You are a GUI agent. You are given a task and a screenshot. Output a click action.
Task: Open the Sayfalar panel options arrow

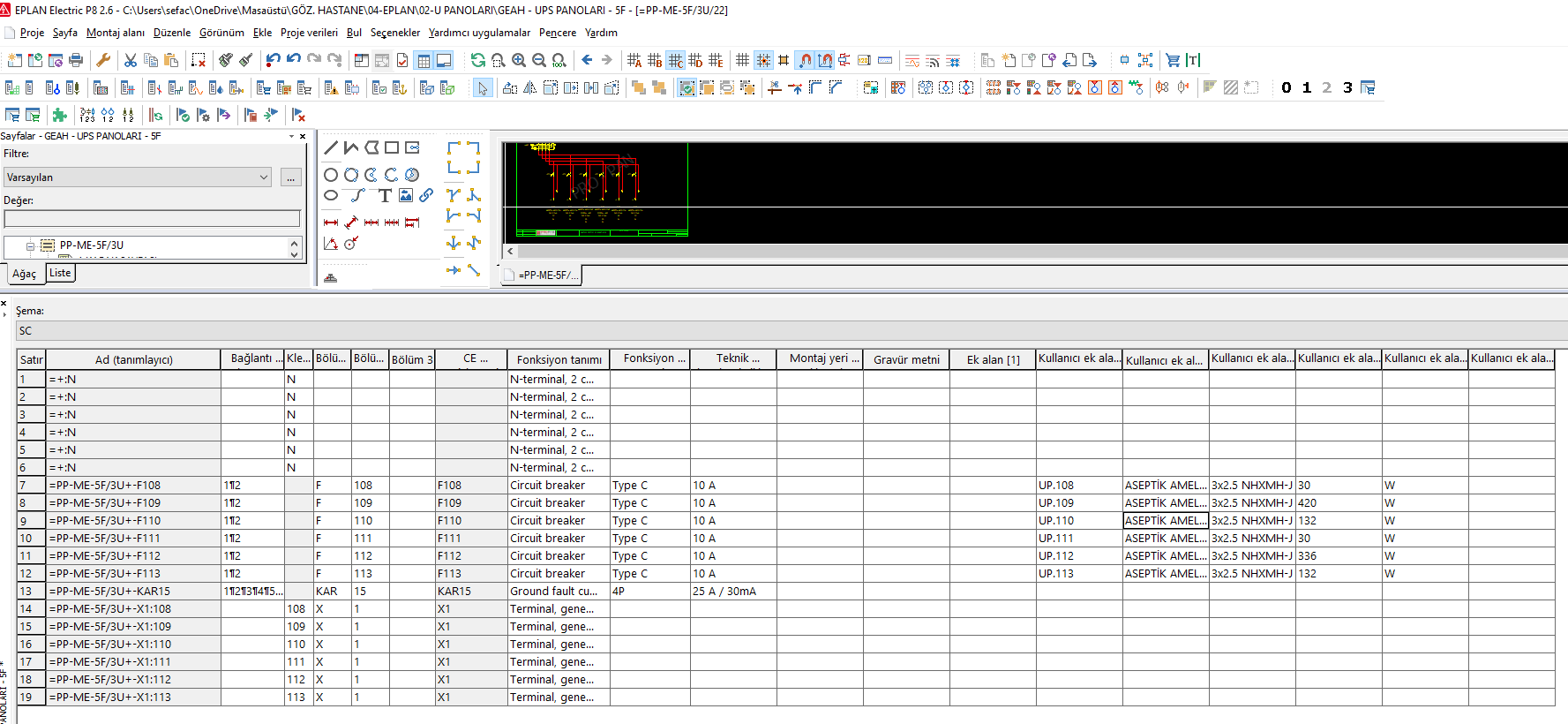click(x=291, y=136)
